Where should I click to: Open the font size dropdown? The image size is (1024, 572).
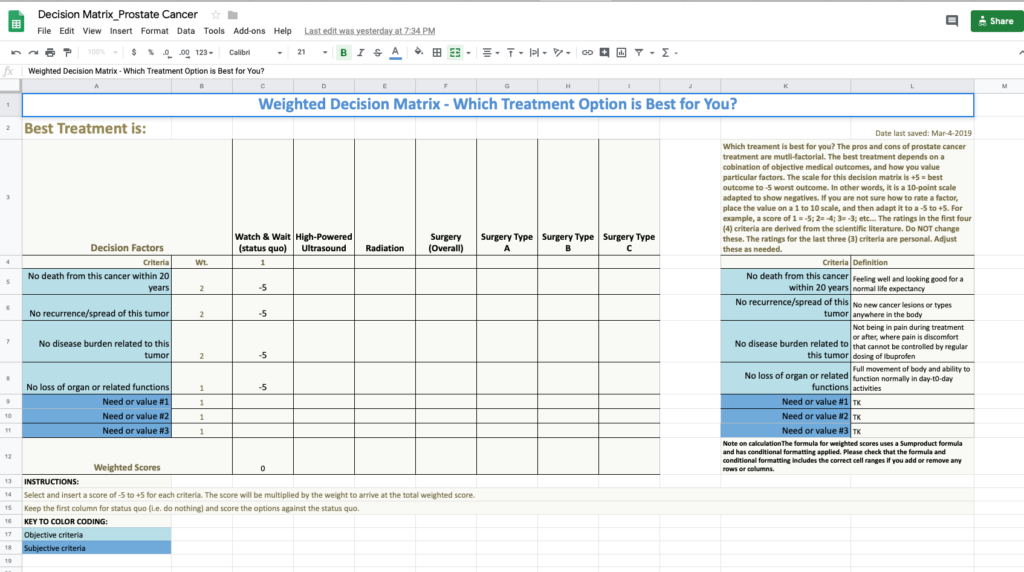click(x=312, y=53)
